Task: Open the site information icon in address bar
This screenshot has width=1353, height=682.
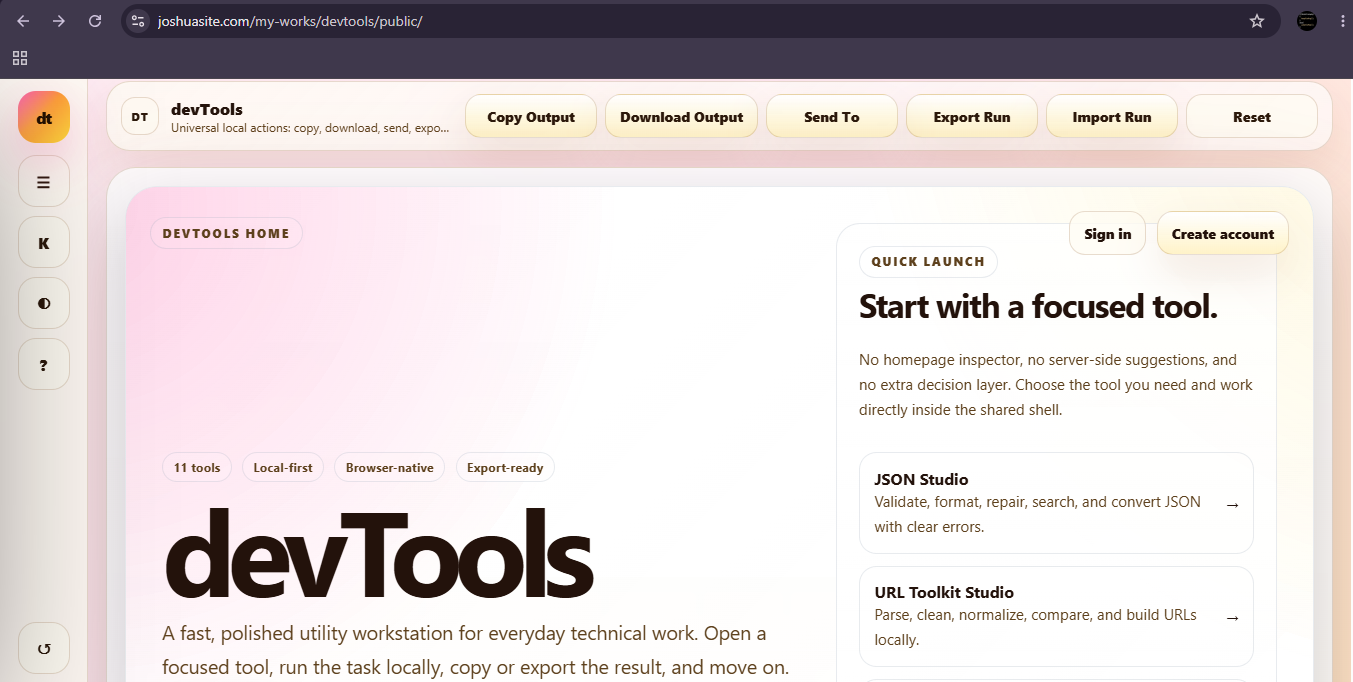Action: pos(138,21)
